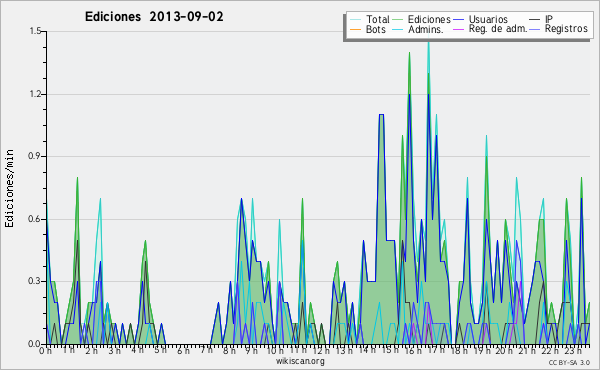Image resolution: width=600 pixels, height=370 pixels.
Task: Click the '20 h' x-axis tick label
Action: pyautogui.click(x=504, y=350)
